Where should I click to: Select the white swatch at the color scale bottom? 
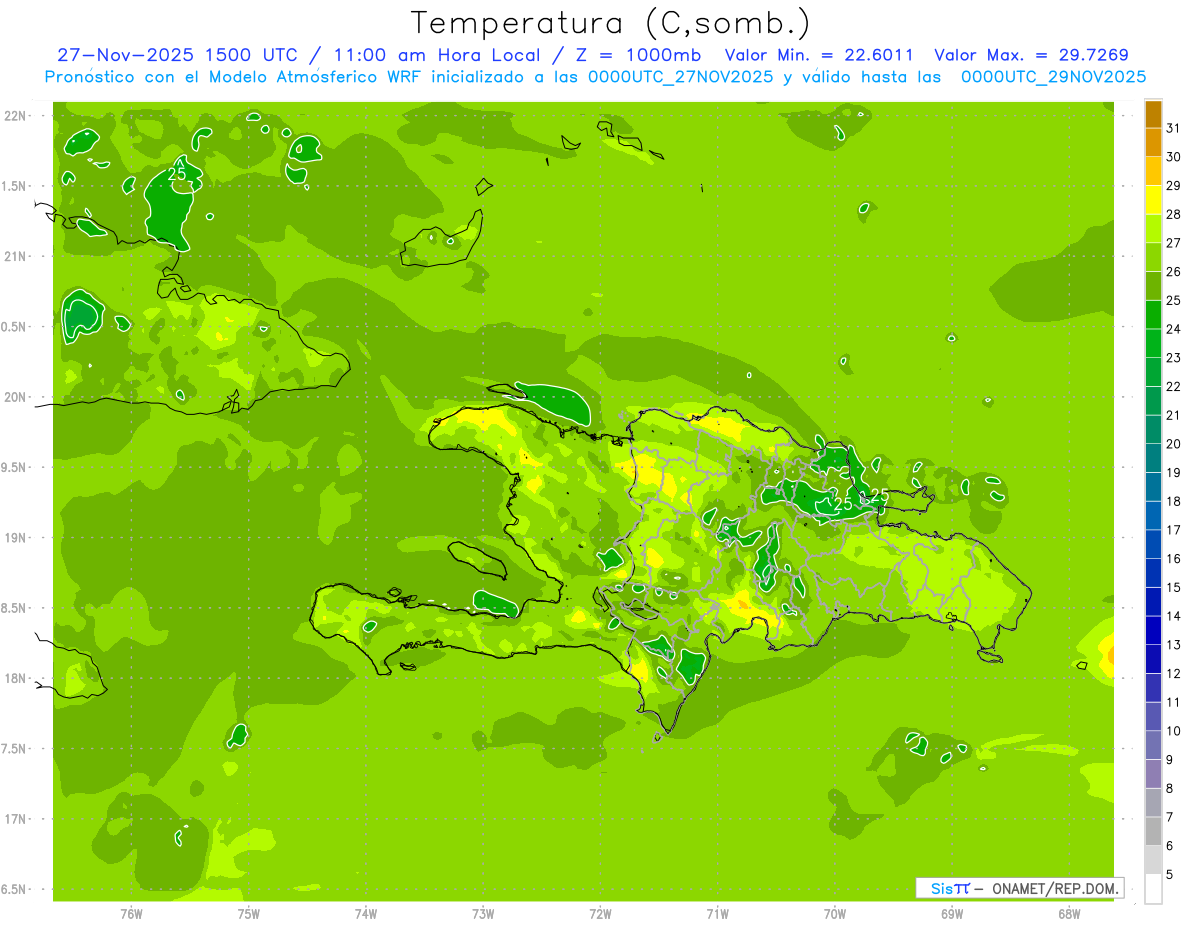[x=1153, y=889]
